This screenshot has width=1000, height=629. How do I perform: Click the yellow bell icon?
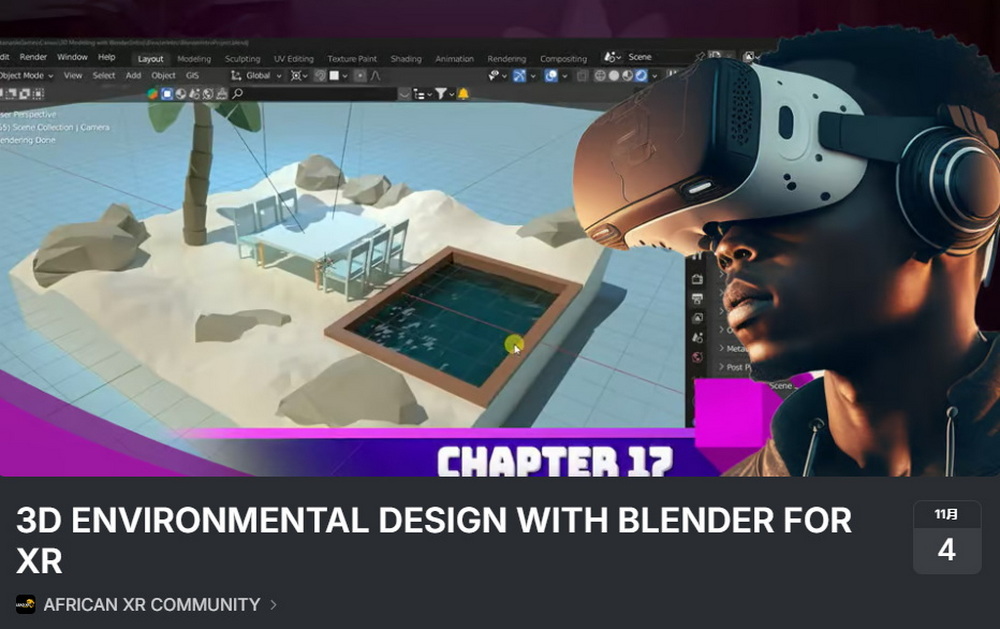click(x=464, y=94)
